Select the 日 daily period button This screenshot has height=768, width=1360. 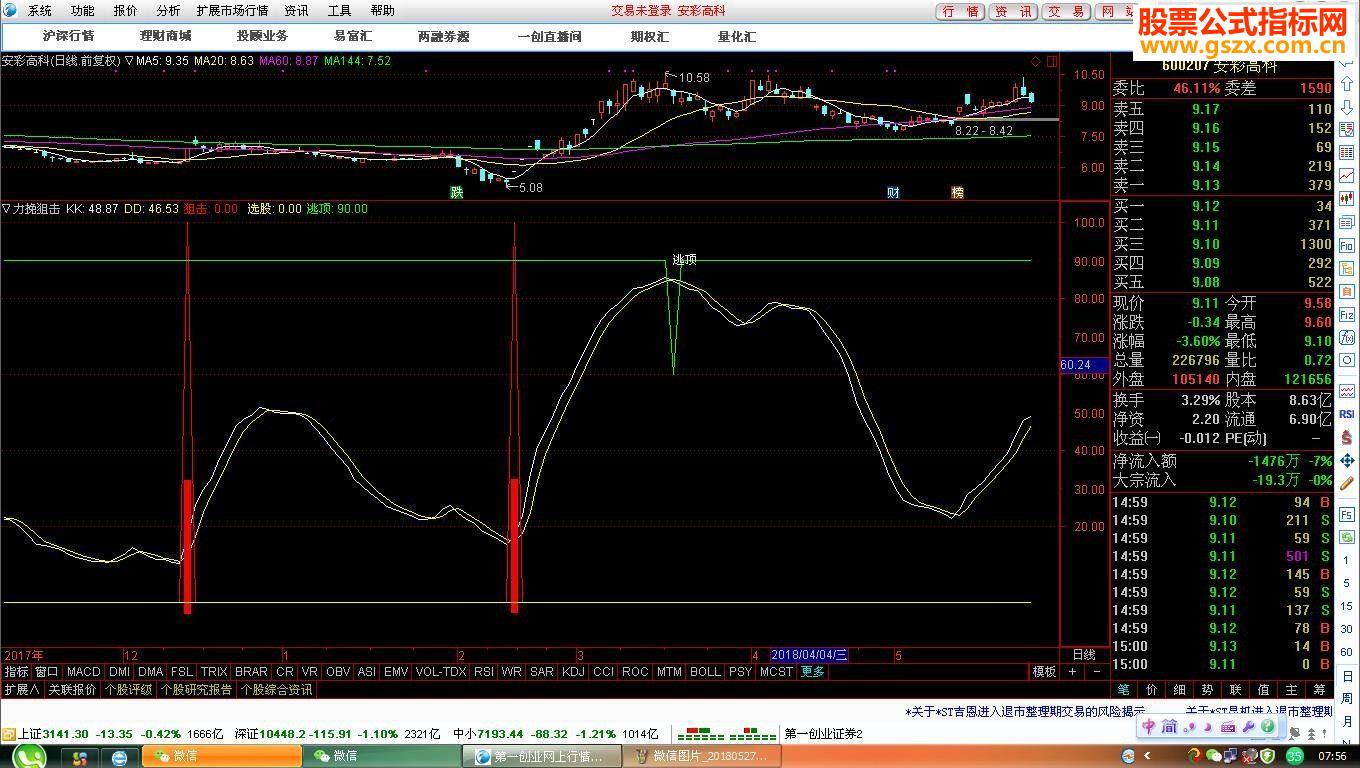[1347, 676]
